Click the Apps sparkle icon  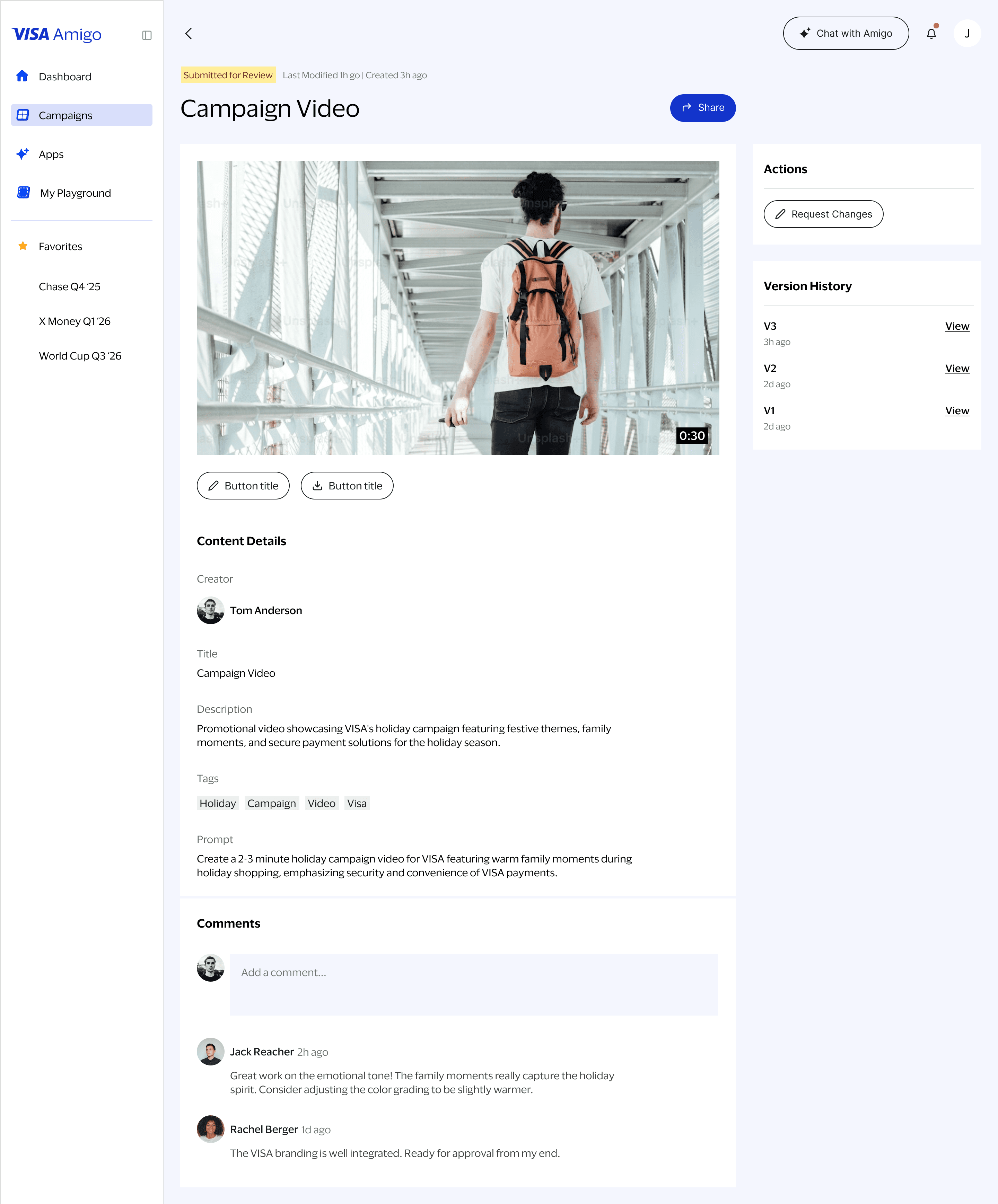(23, 154)
